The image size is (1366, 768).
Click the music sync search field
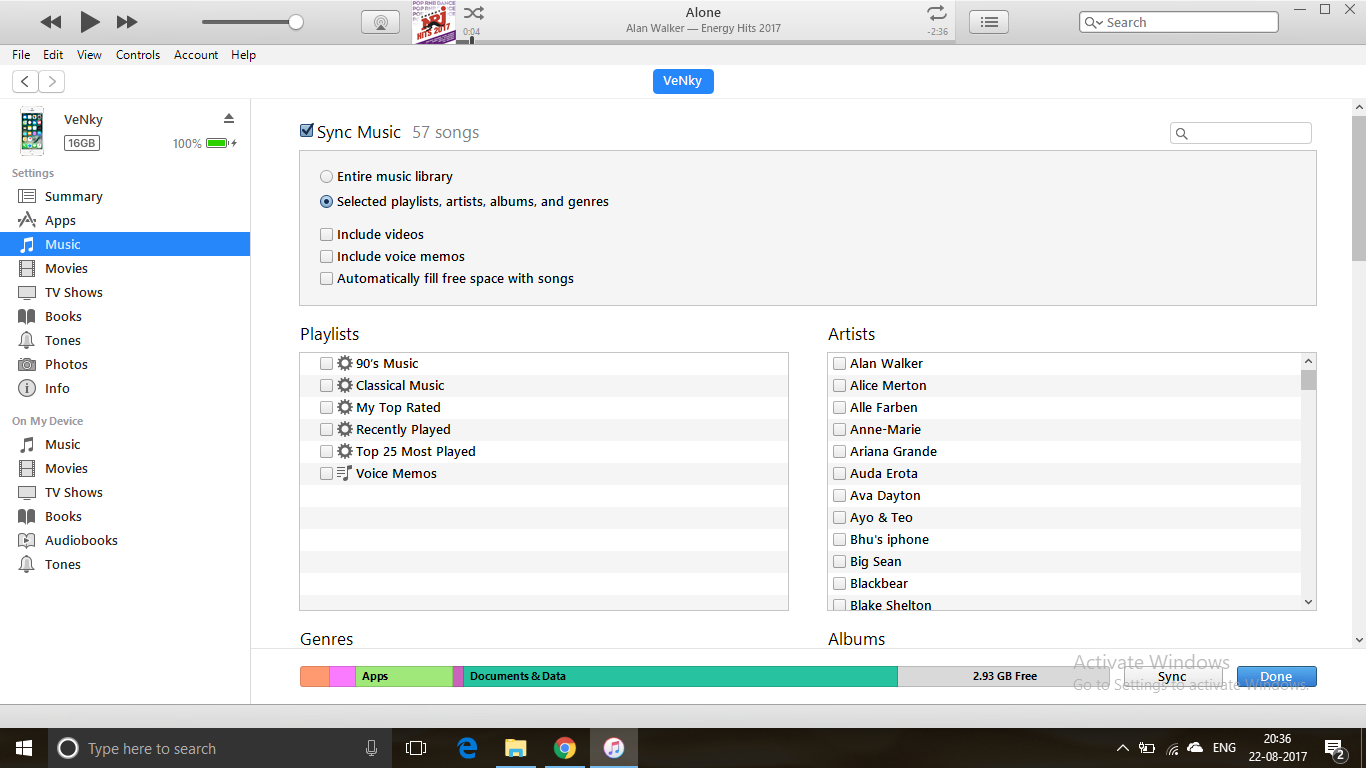point(1241,133)
